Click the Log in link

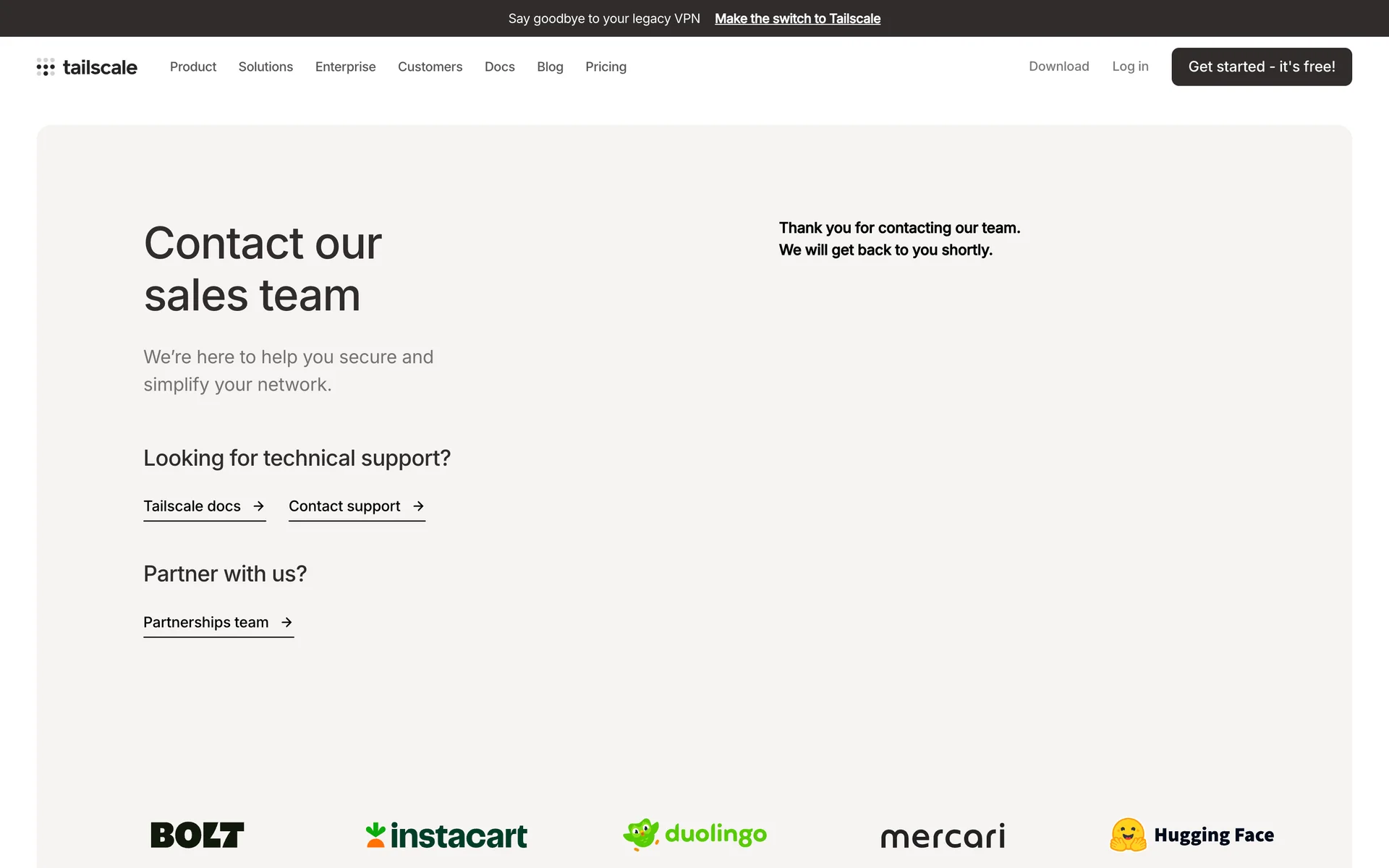1130,67
